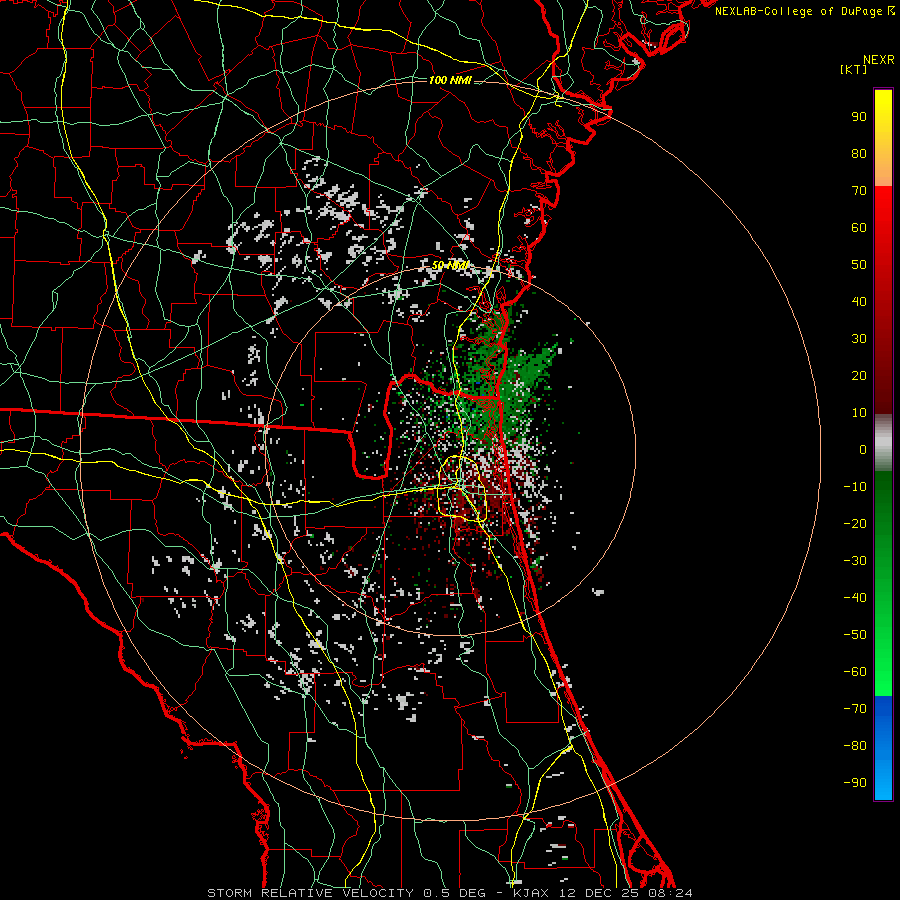Click the 80 value on the velocity scale
This screenshot has width=900, height=900.
859,154
